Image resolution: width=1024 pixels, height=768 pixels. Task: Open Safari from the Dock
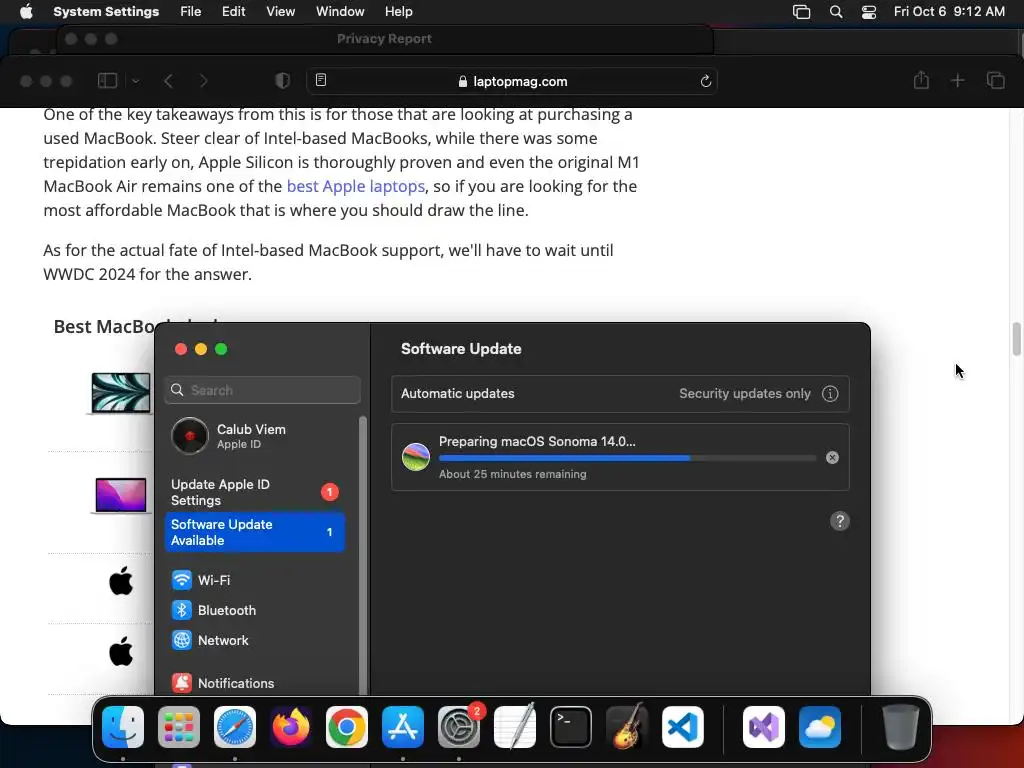pyautogui.click(x=235, y=727)
